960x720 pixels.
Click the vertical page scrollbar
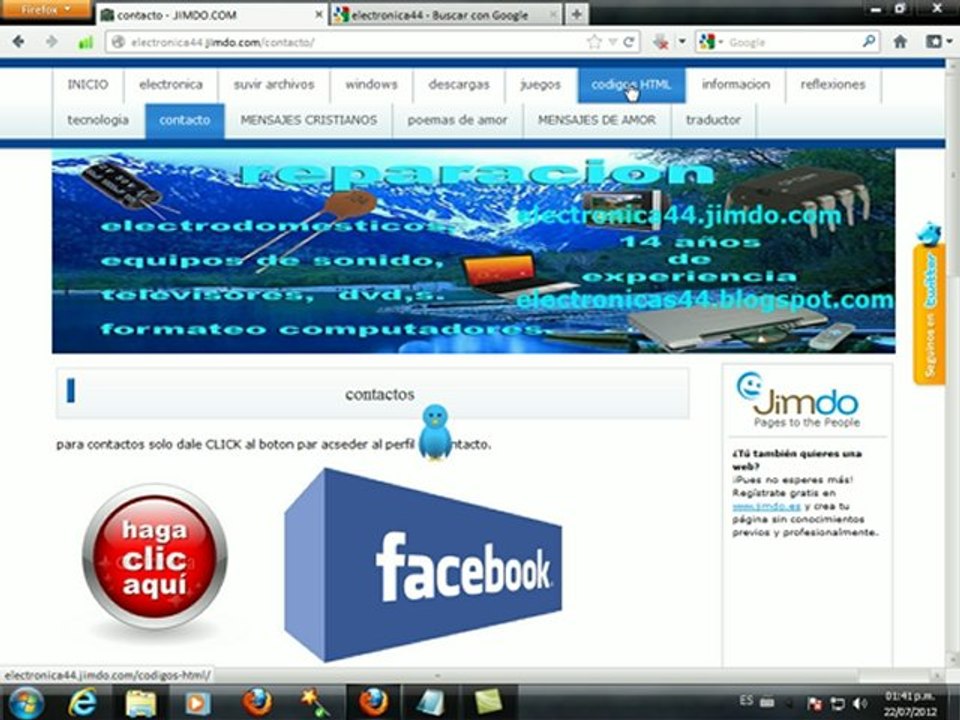953,361
